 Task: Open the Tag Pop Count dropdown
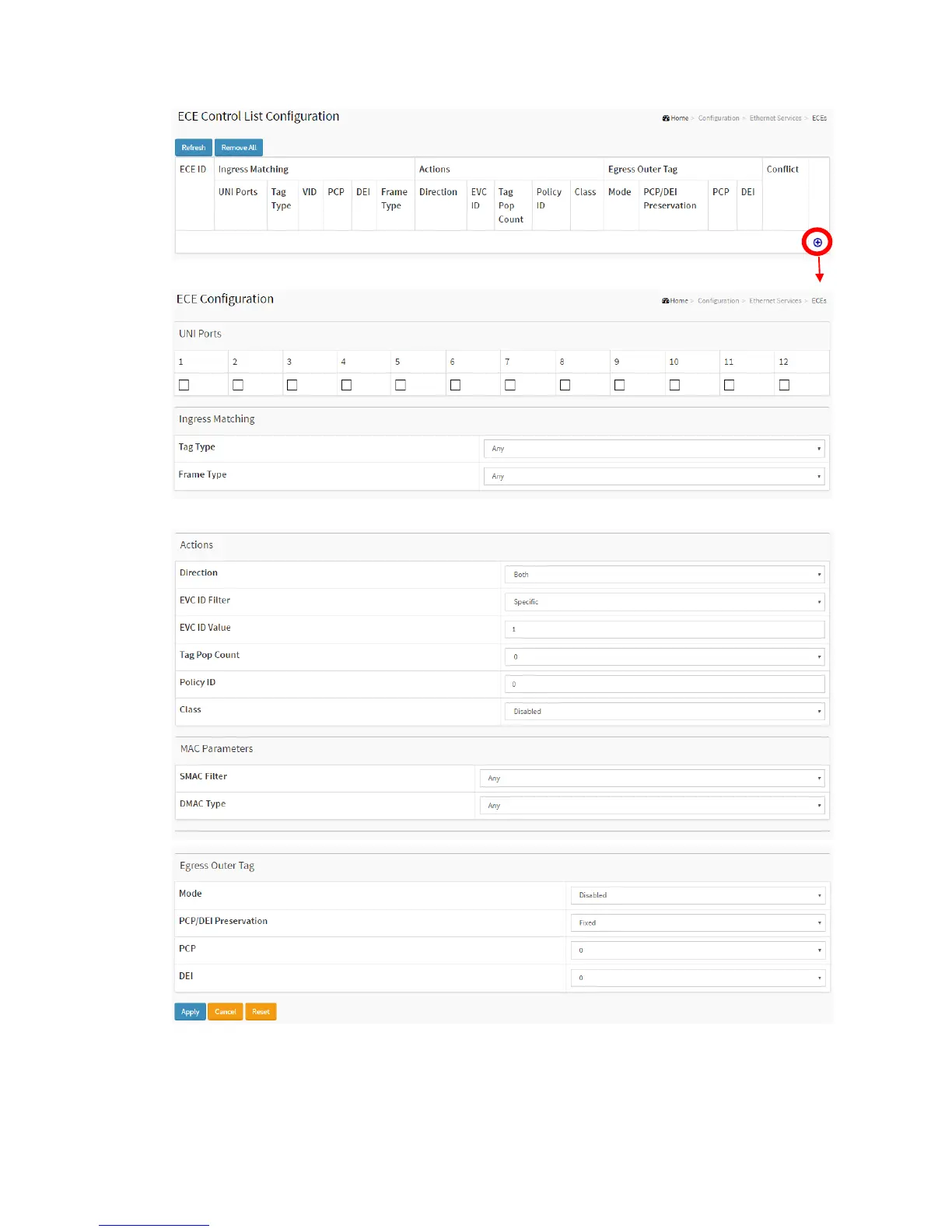665,656
